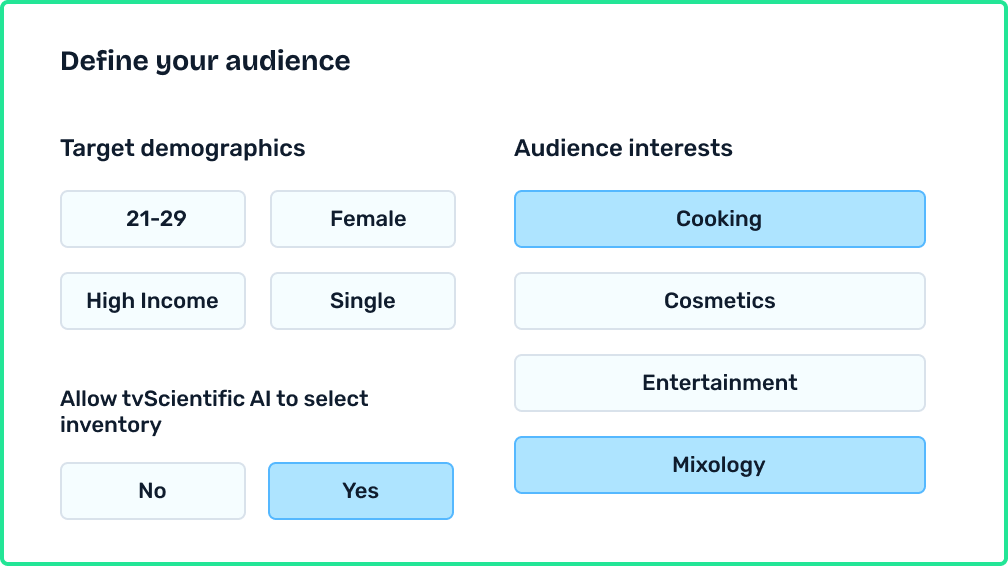This screenshot has height=566, width=1008.
Task: Deselect the Cooking audience interest
Action: pyautogui.click(x=720, y=219)
